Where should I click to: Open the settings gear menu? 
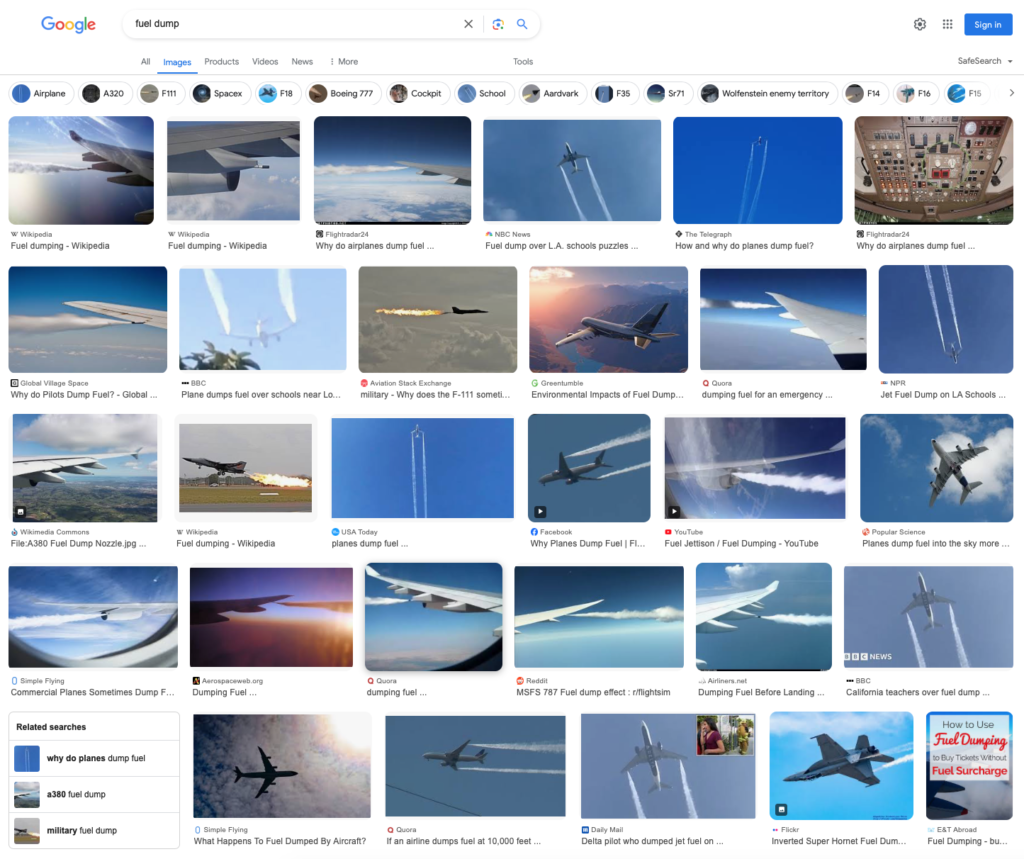point(919,24)
